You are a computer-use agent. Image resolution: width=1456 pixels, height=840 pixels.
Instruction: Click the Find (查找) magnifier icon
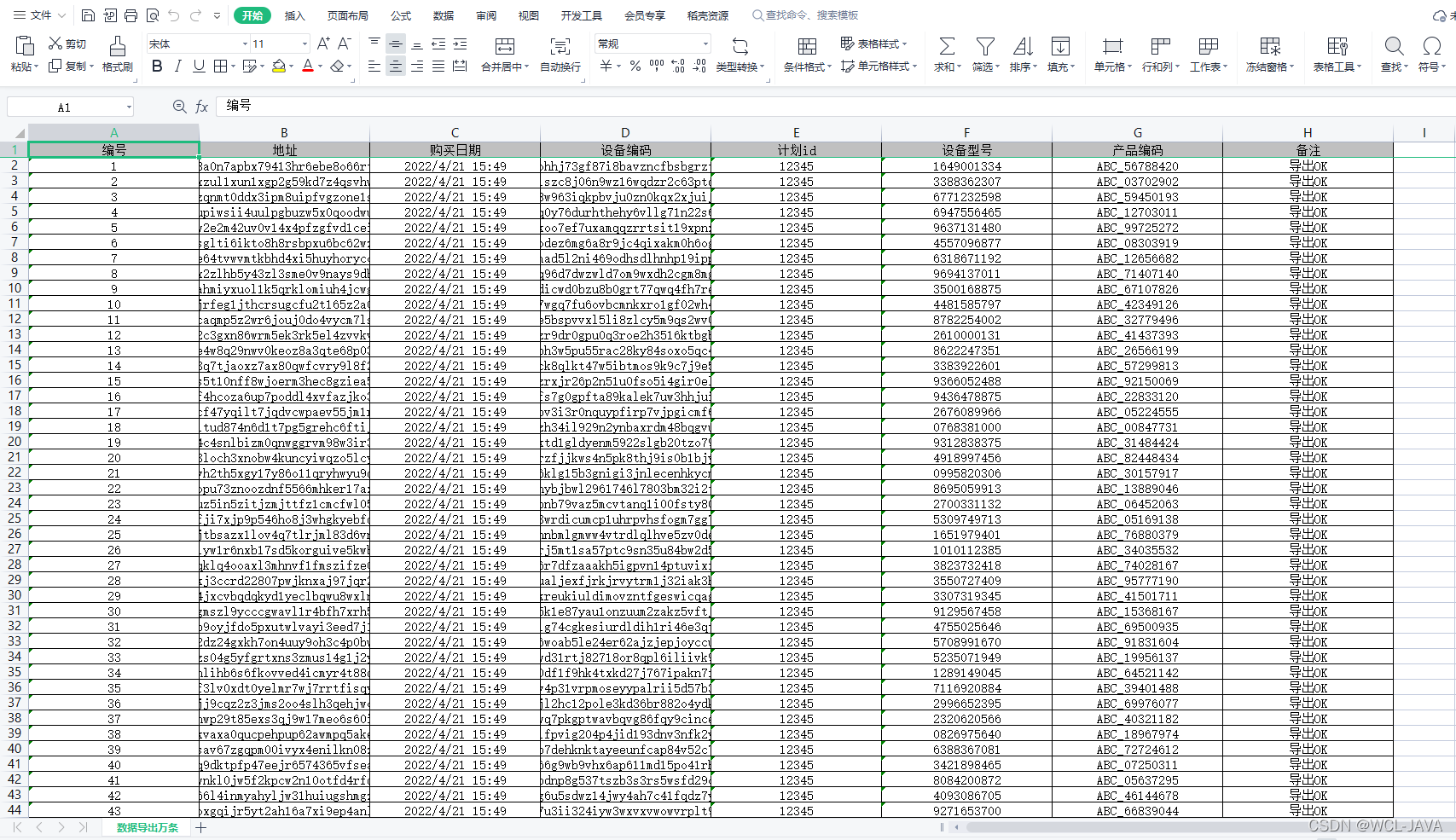click(1394, 46)
